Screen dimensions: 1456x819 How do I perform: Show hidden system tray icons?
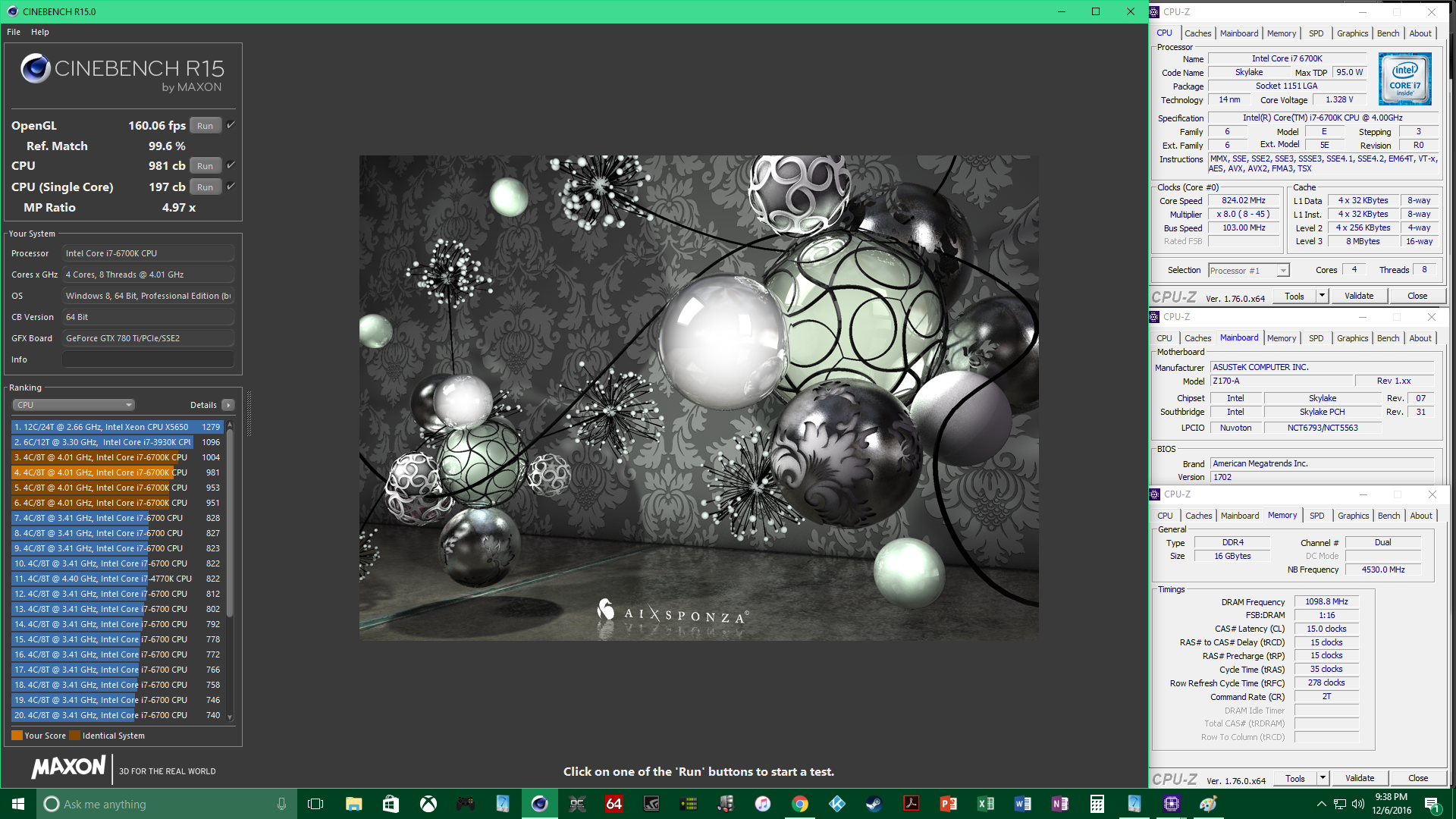pos(1321,804)
